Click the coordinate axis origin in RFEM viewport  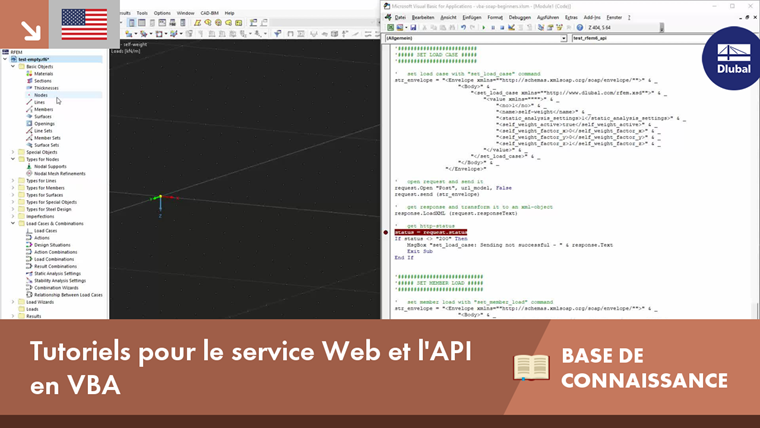[x=160, y=197]
